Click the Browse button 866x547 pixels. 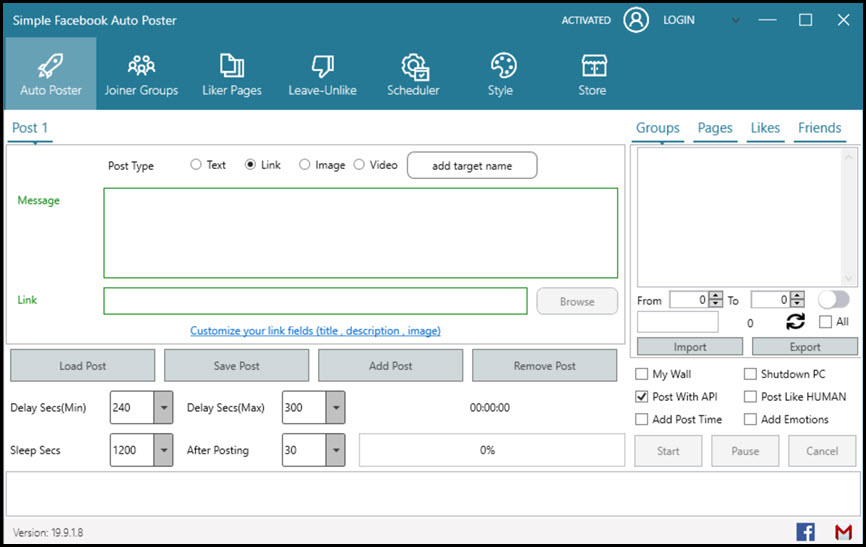tap(577, 301)
